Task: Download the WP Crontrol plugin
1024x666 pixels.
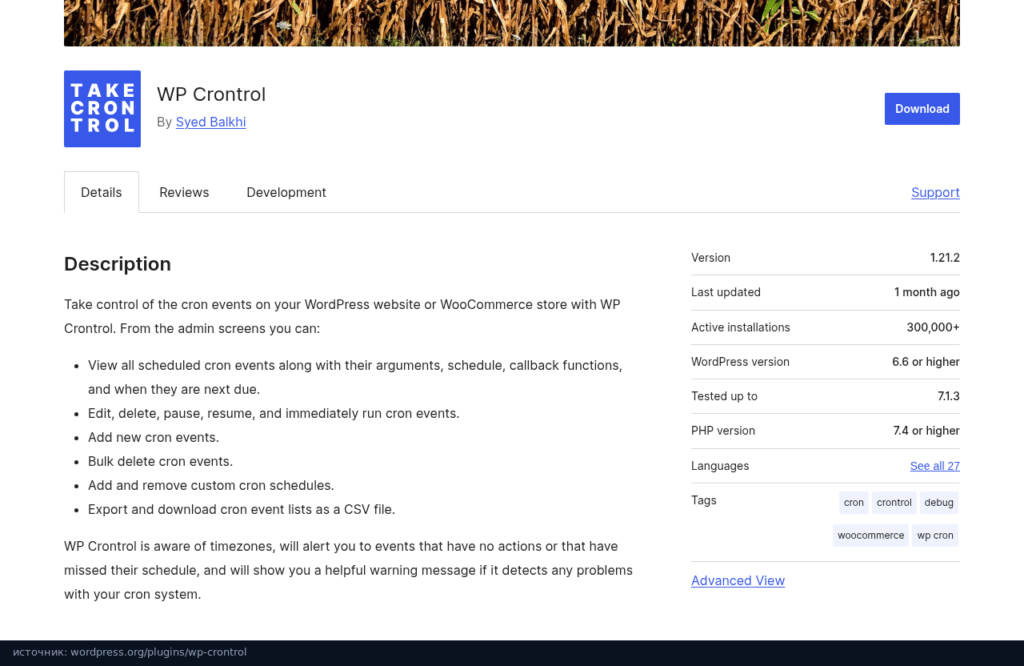Action: point(922,109)
